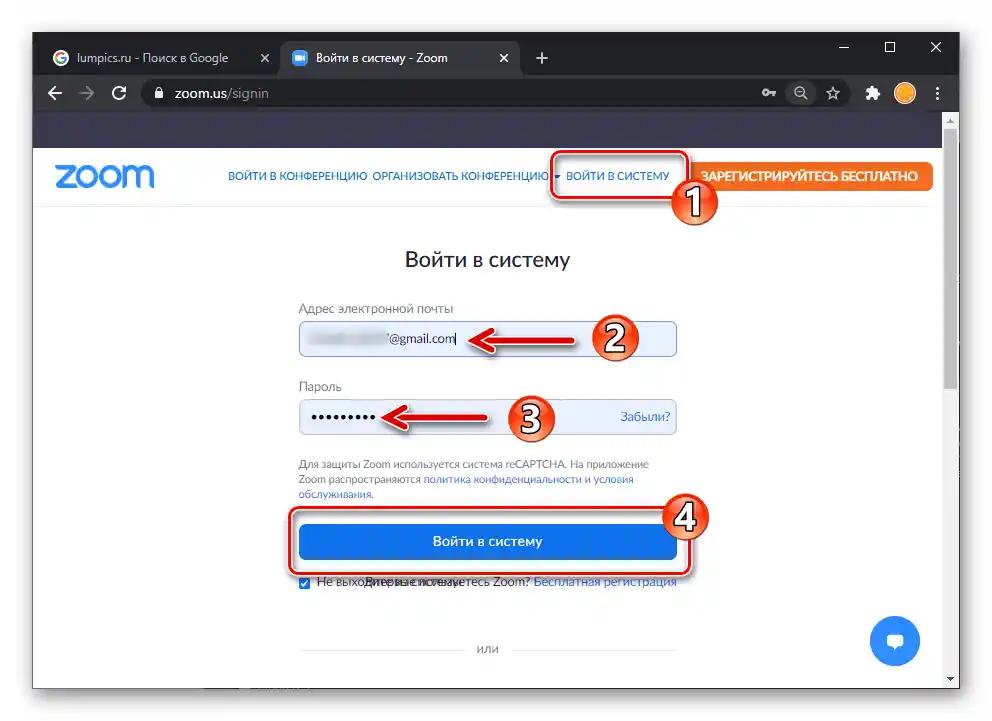Close the Chrome window
The width and height of the screenshot is (992, 721).
coord(936,47)
